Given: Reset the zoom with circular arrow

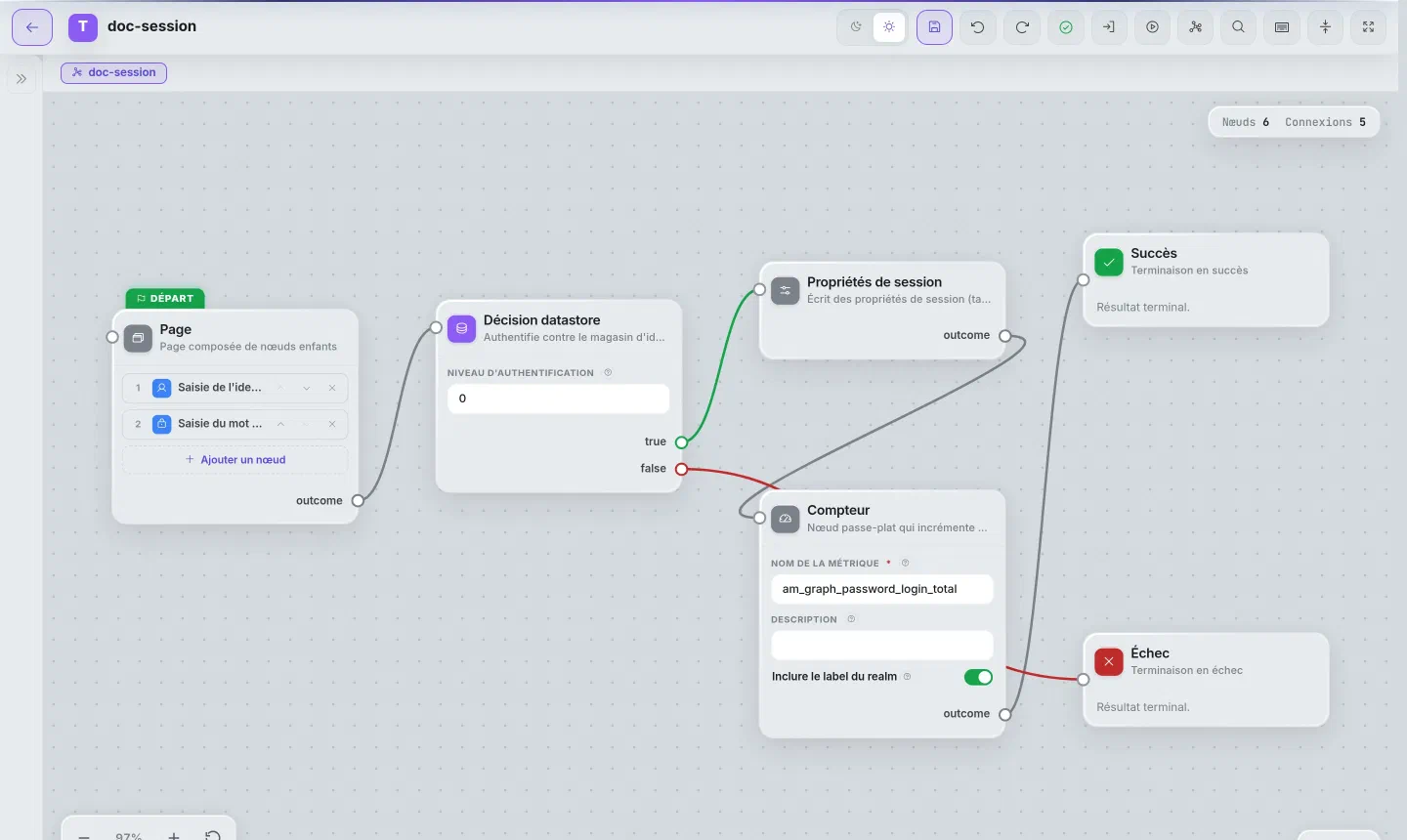Looking at the screenshot, I should (213, 835).
